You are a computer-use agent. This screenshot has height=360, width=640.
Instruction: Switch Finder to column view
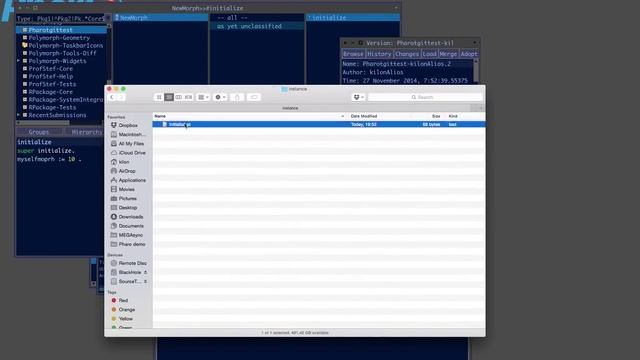178,97
